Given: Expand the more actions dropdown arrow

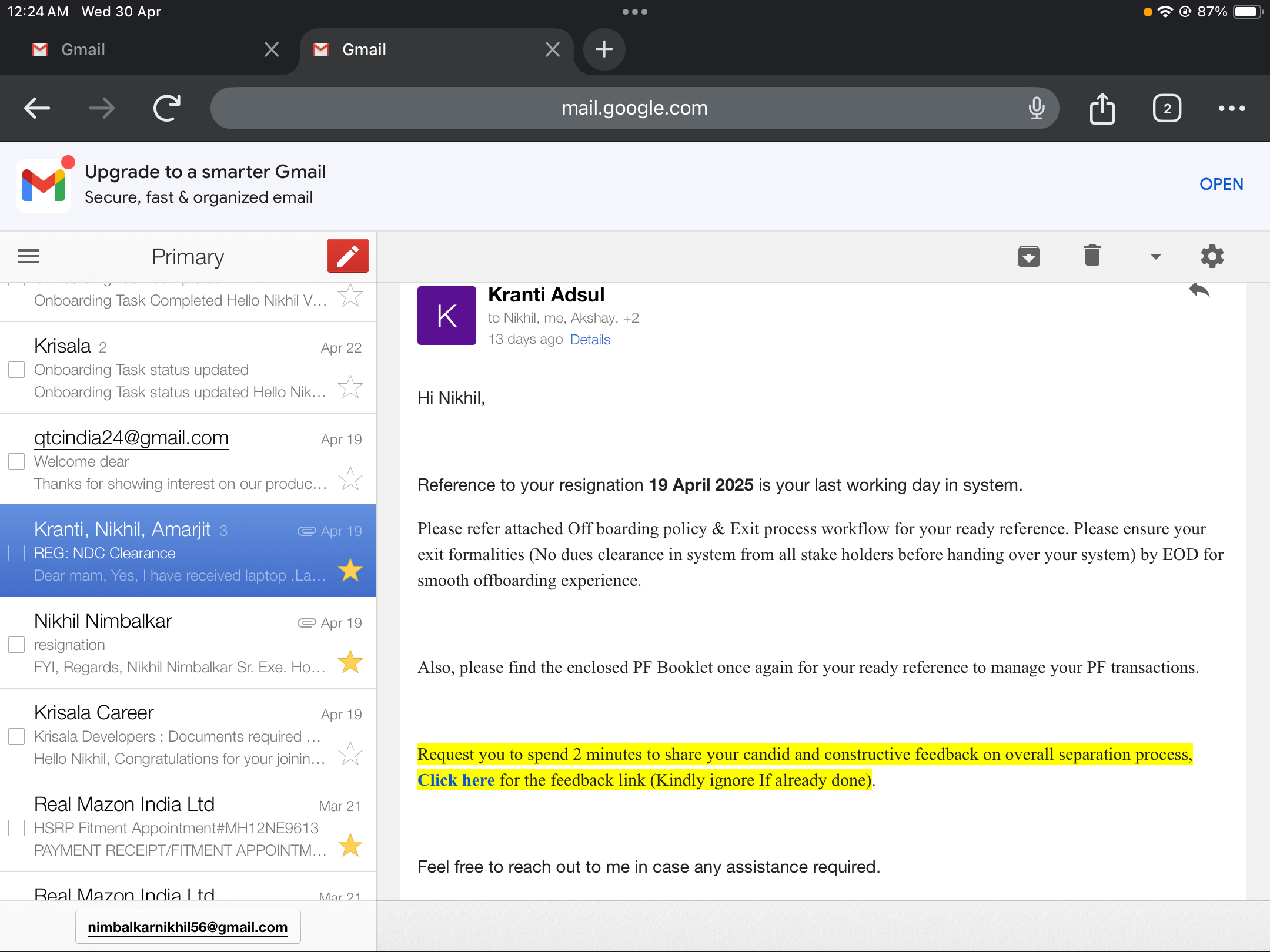Looking at the screenshot, I should pos(1155,256).
